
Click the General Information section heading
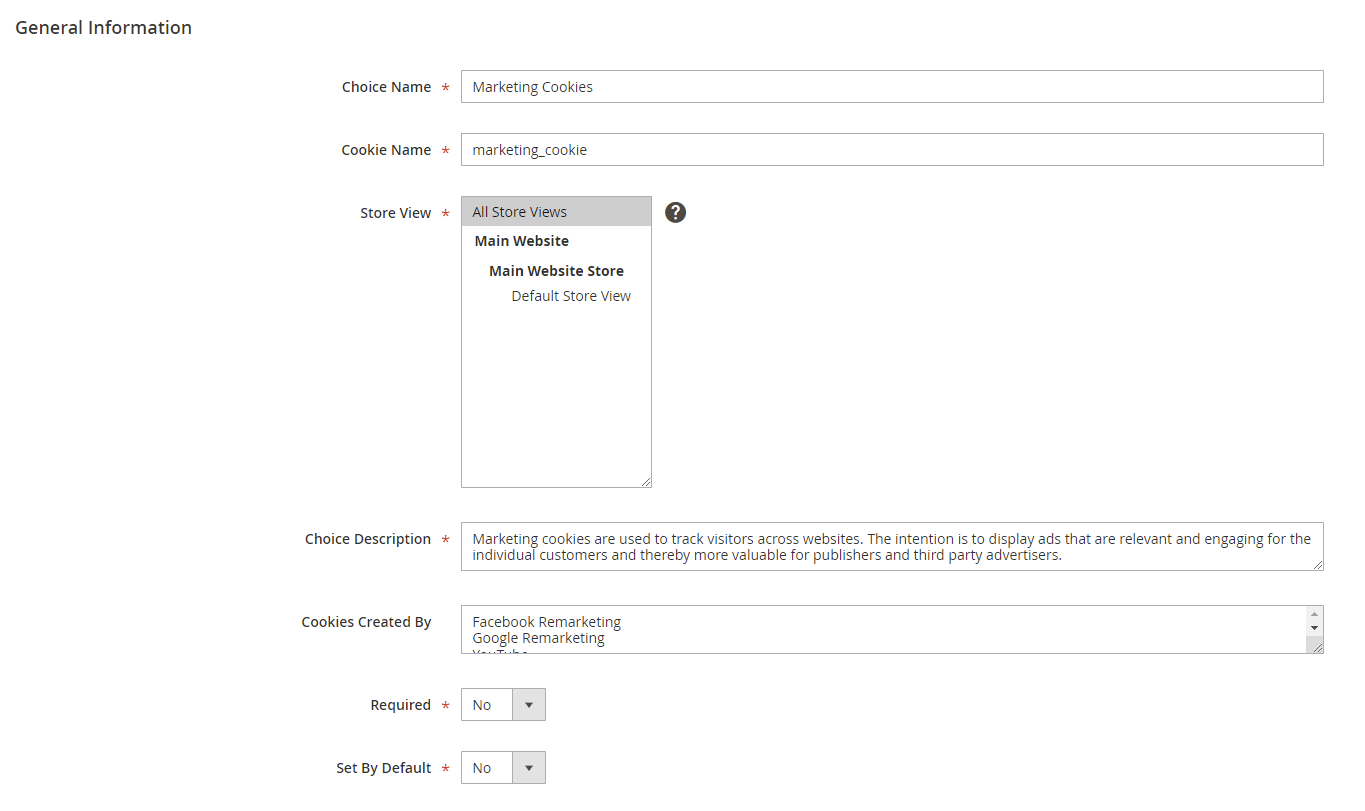[103, 28]
